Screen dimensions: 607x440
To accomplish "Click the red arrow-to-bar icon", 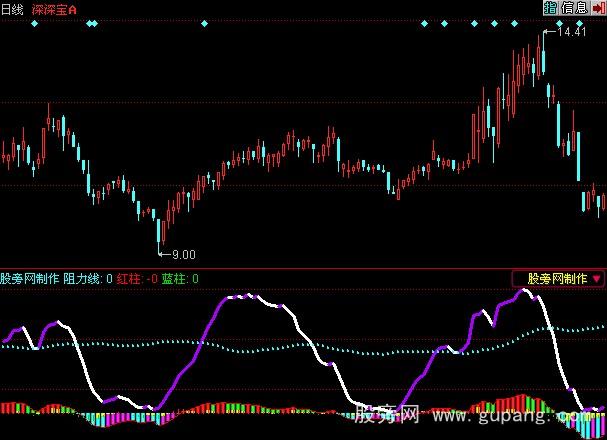I will 598,8.
